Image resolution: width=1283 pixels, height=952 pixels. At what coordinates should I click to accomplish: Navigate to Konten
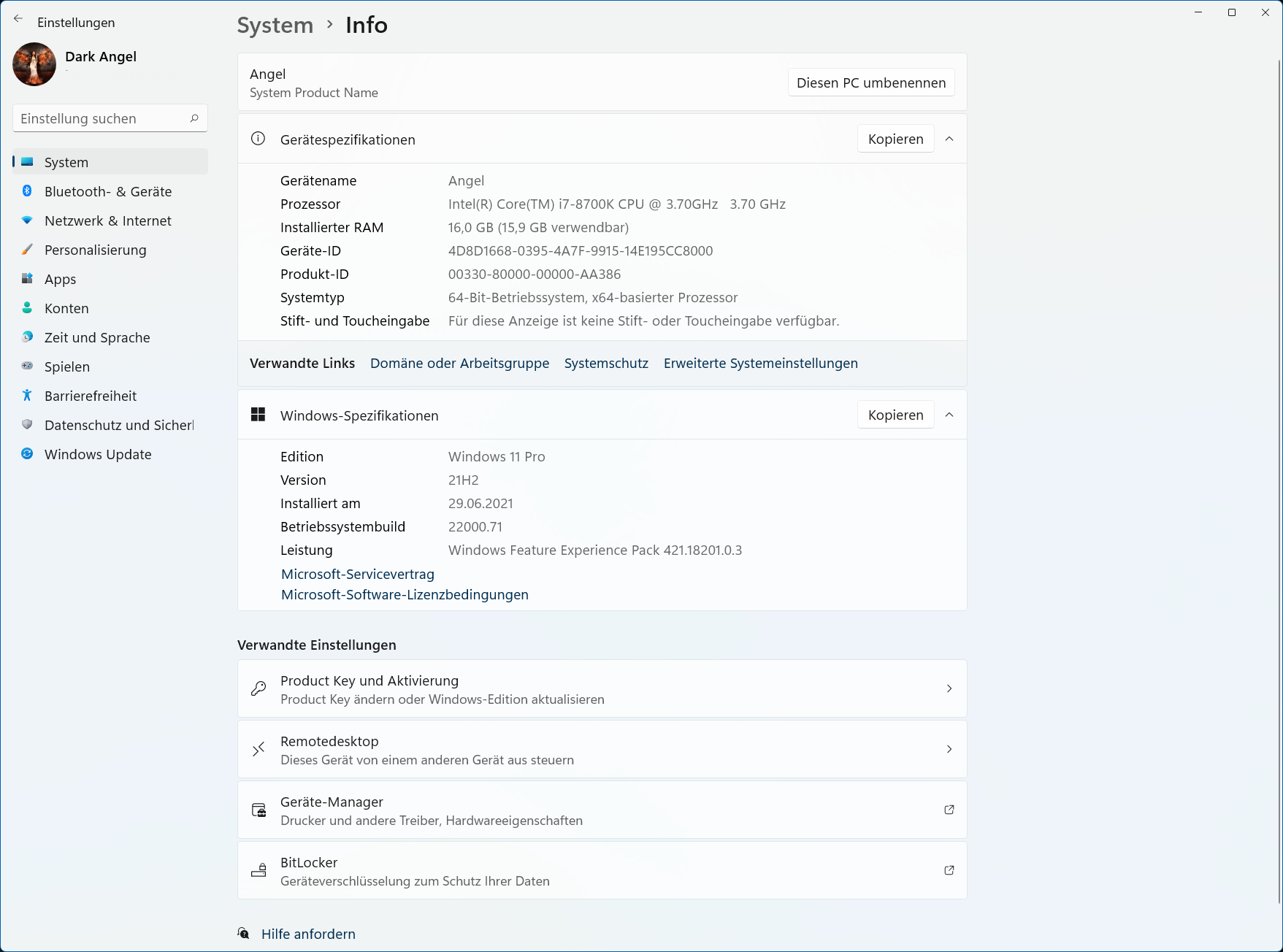pyautogui.click(x=110, y=308)
